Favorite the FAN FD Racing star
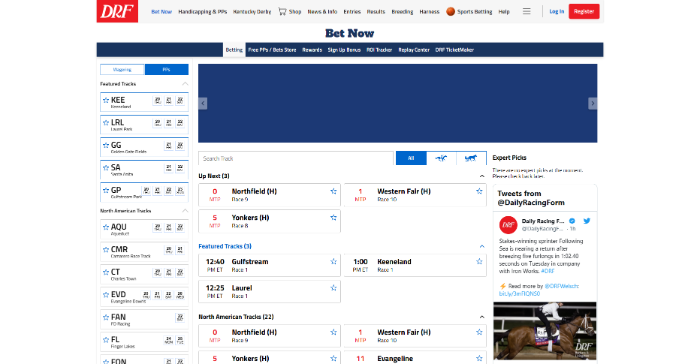The height and width of the screenshot is (364, 700). (x=106, y=317)
